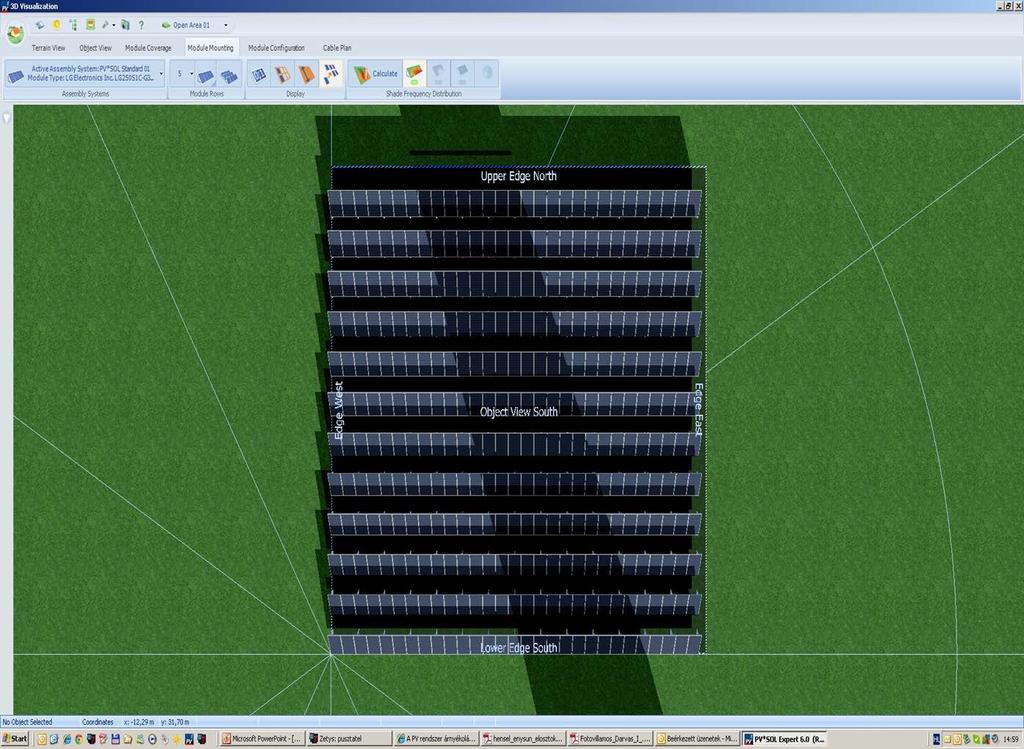Open the Terrain View tab
Image resolution: width=1024 pixels, height=749 pixels.
(48, 48)
